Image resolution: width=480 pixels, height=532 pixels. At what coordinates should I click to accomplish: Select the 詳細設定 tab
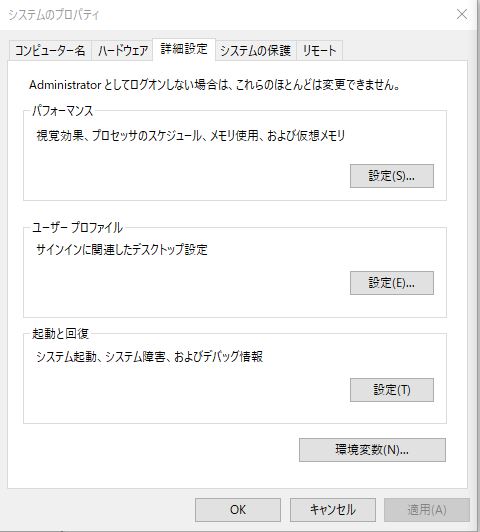pos(184,50)
